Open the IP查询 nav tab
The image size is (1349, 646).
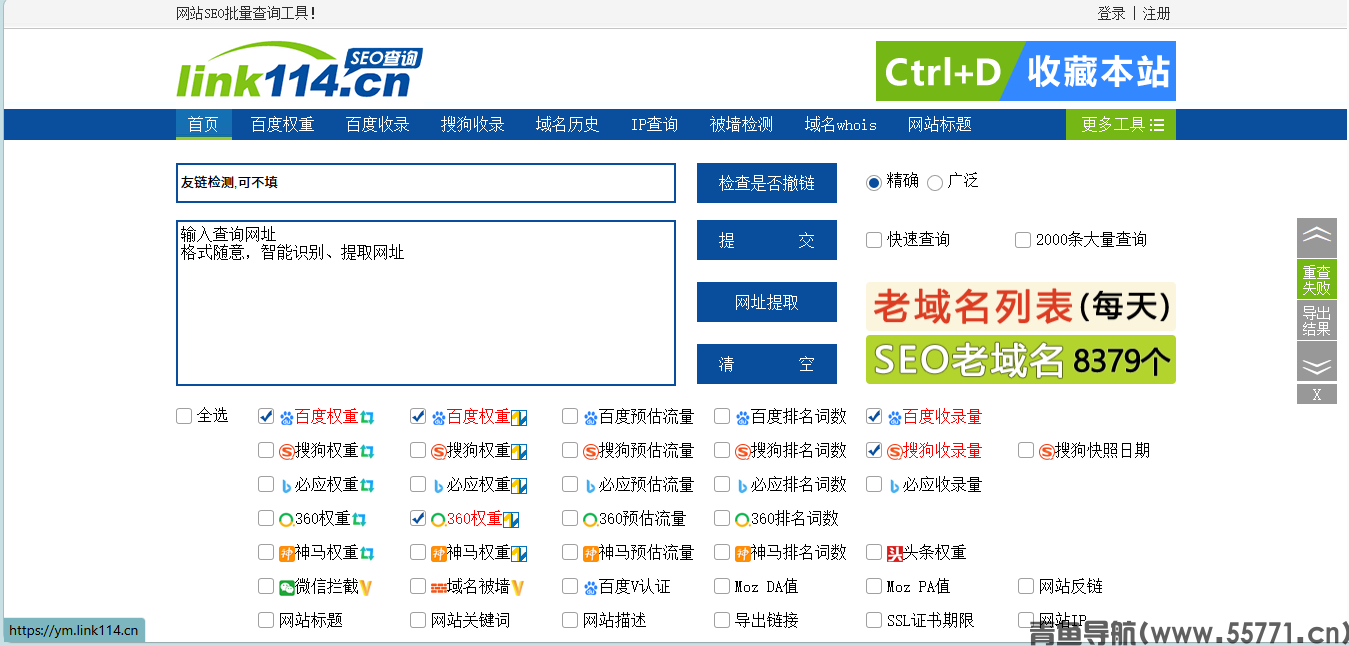click(x=655, y=125)
